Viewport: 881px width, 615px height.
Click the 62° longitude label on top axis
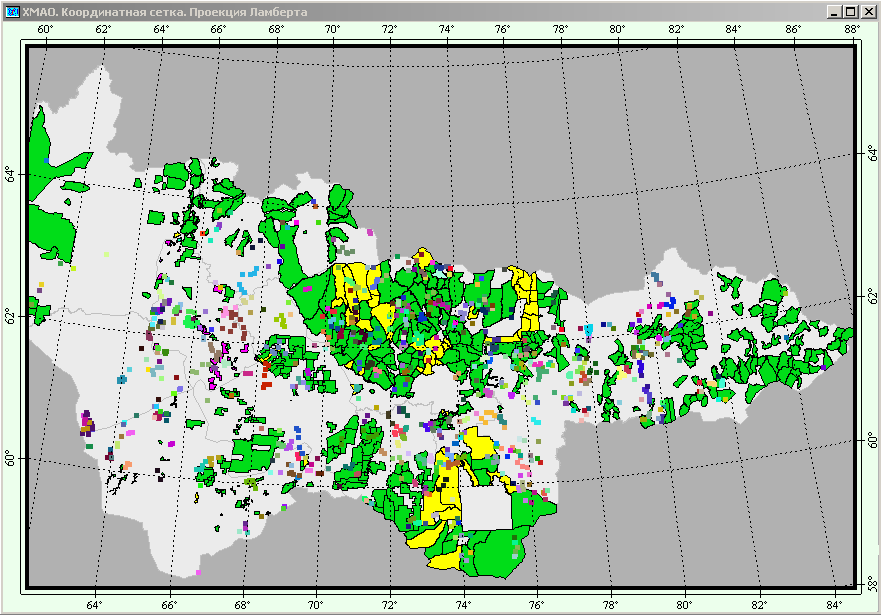point(103,29)
